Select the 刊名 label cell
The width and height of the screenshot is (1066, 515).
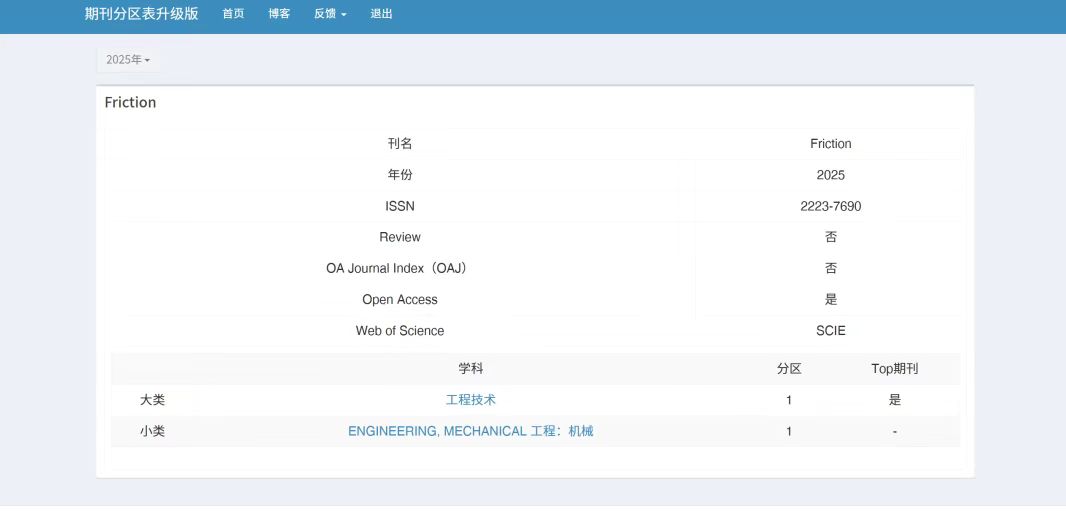click(400, 144)
